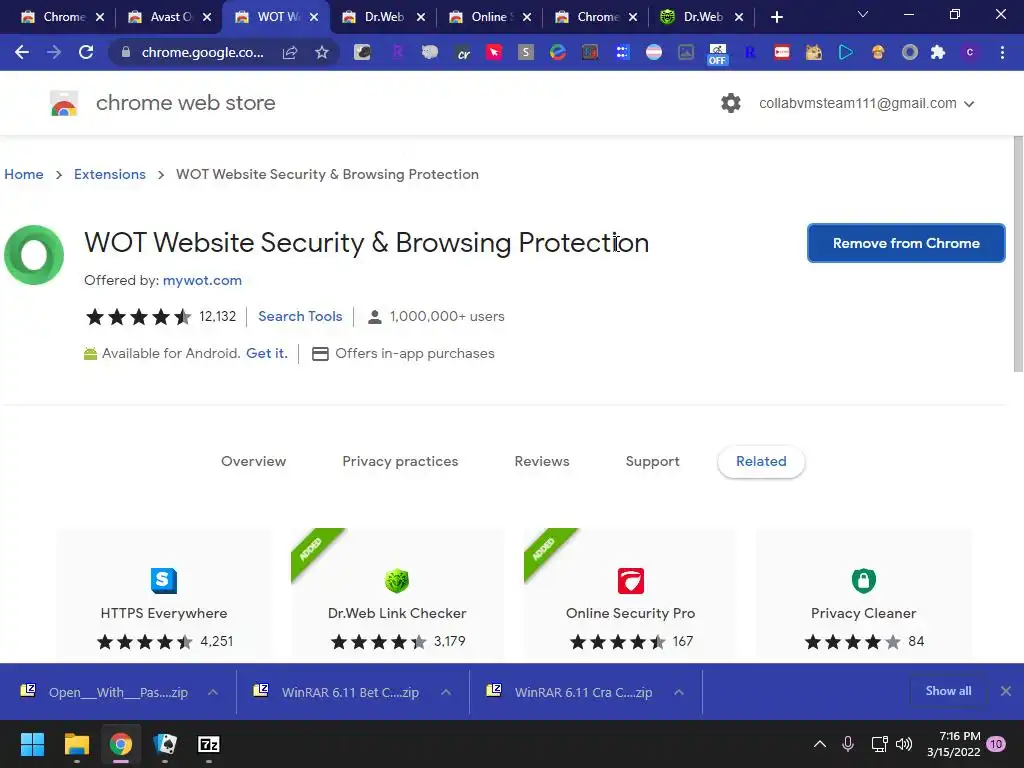Share this page from the address bar
The height and width of the screenshot is (768, 1024).
pos(290,52)
